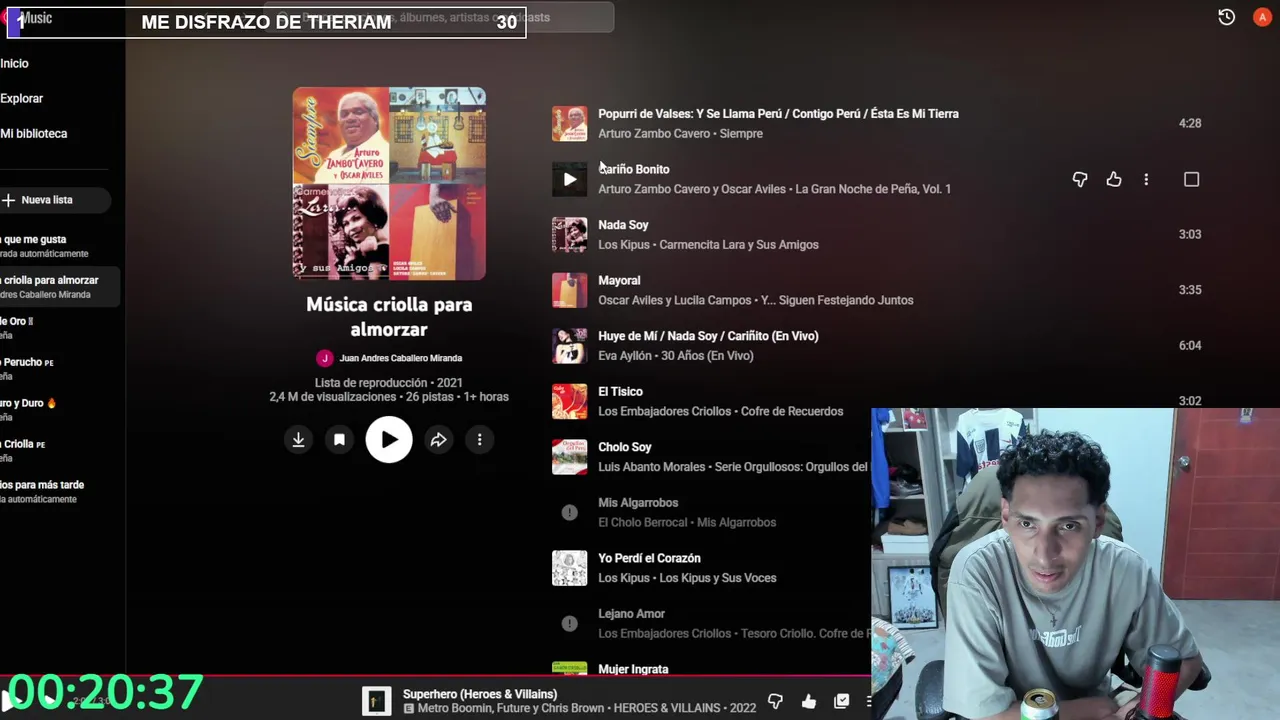The width and height of the screenshot is (1280, 720).
Task: Like Superhero in the player bar
Action: point(809,701)
